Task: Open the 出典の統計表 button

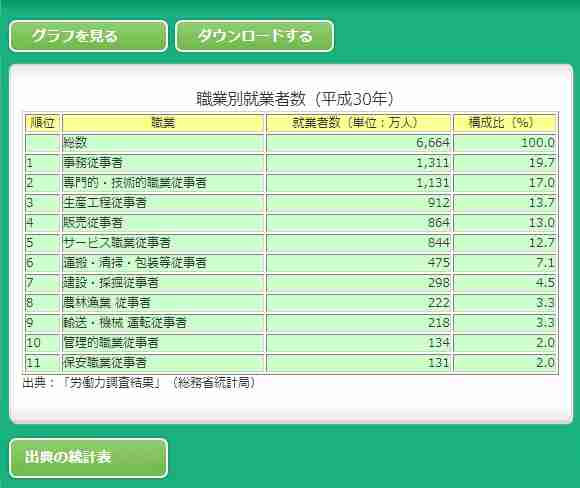Action: coord(88,458)
